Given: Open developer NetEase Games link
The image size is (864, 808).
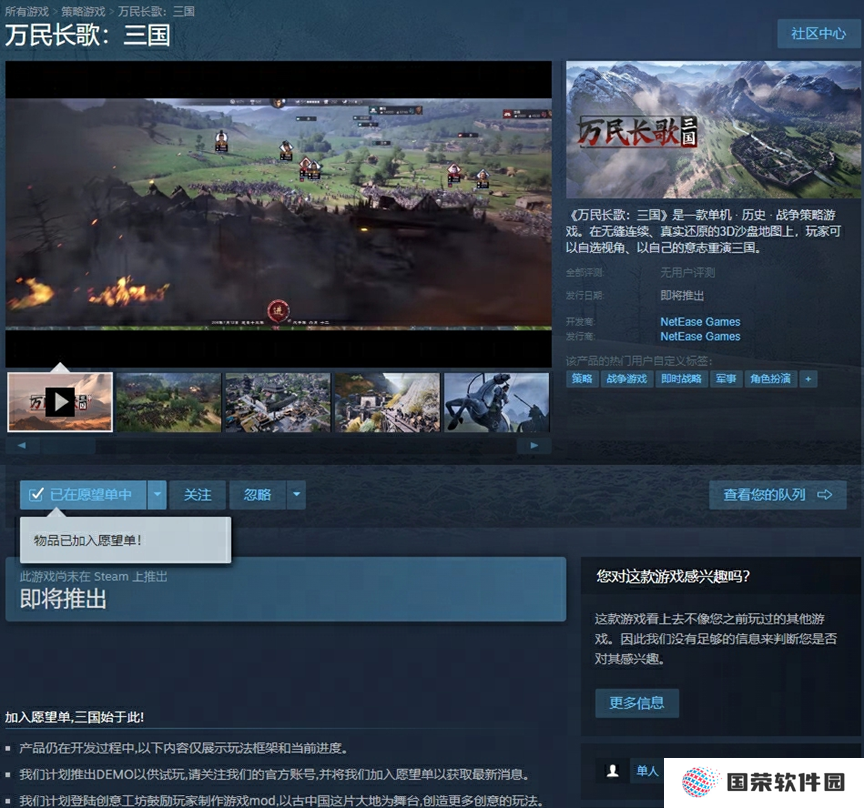Looking at the screenshot, I should 700,321.
